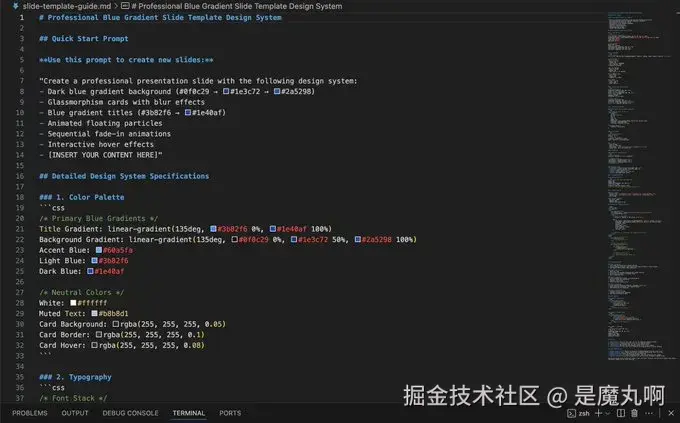Click the 'Interactive hover effects' line

(x=96, y=144)
